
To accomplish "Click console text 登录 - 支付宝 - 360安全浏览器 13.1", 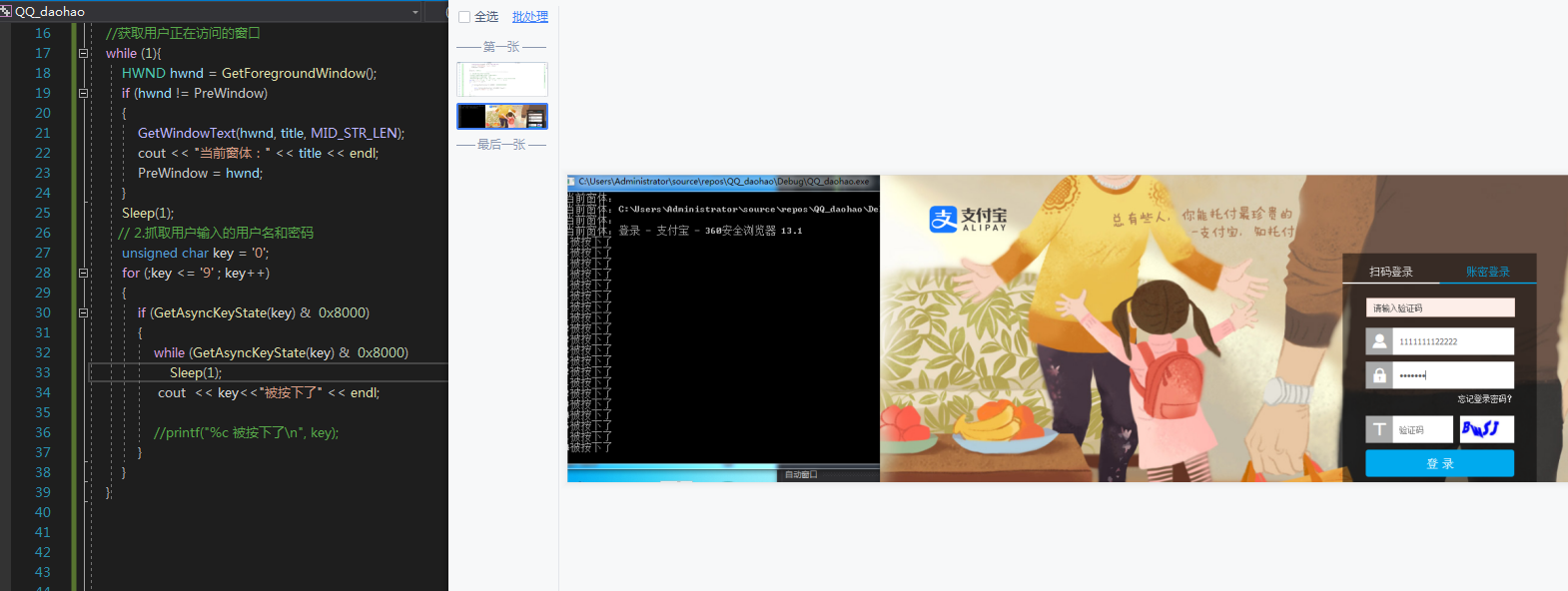I will coord(710,231).
